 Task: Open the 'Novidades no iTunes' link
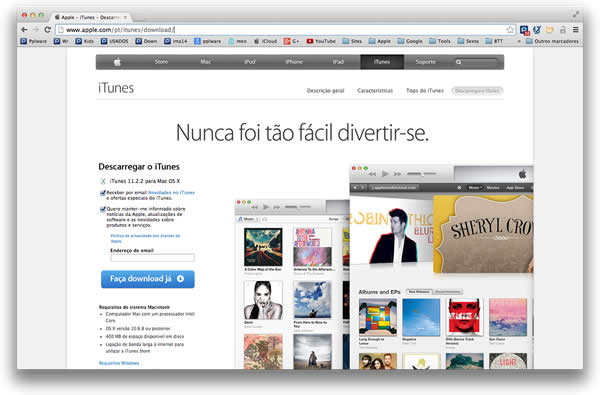[171, 193]
